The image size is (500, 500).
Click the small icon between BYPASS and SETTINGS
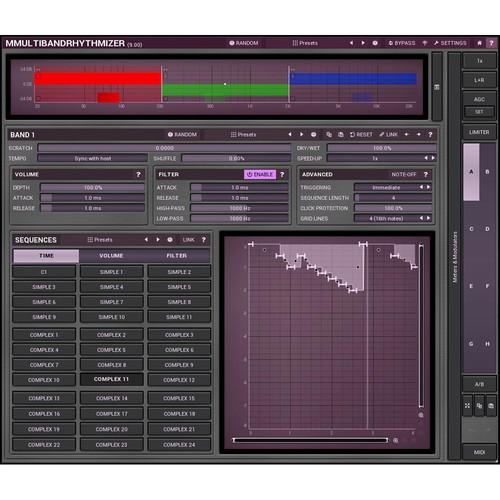click(425, 43)
